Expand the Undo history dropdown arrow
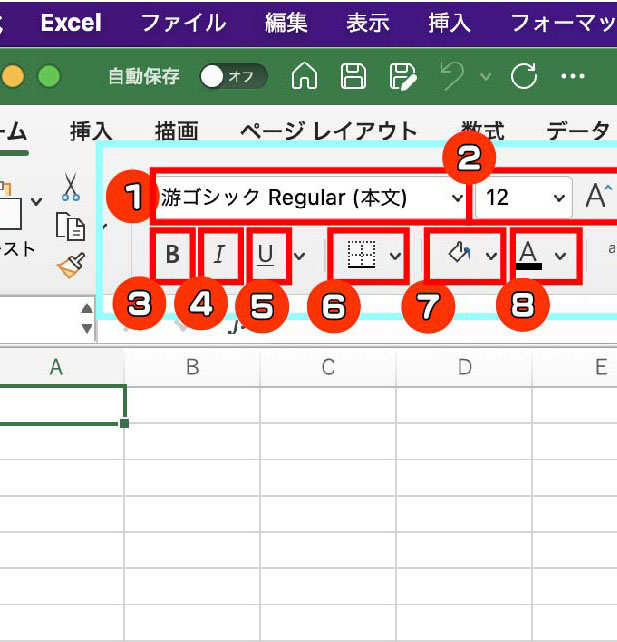The height and width of the screenshot is (642, 617). point(486,77)
